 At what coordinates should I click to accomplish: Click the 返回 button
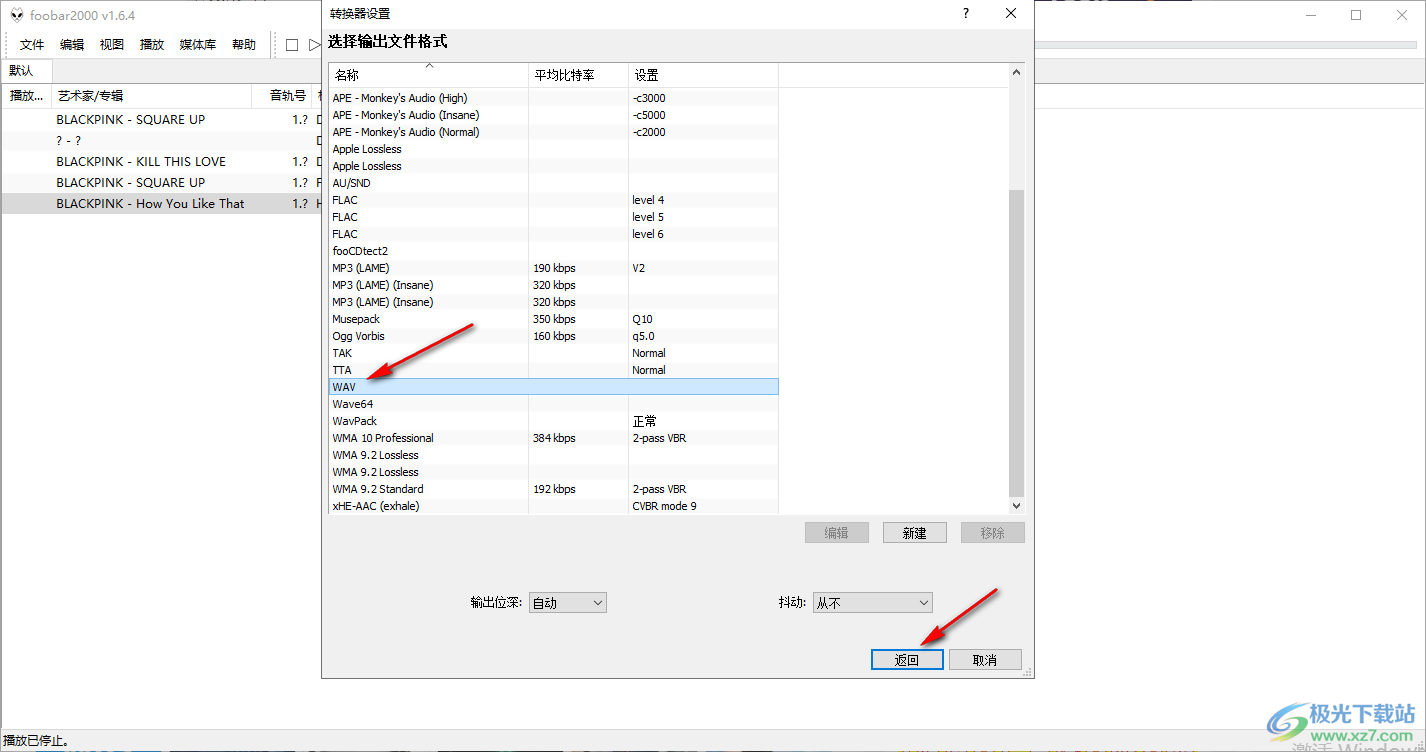(907, 660)
